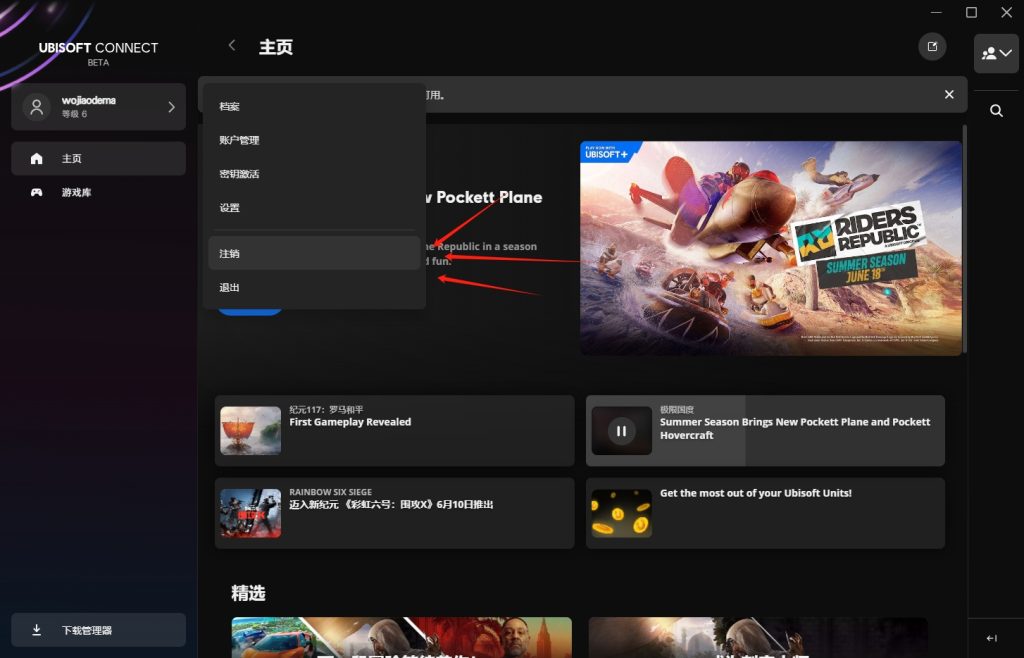This screenshot has height=658, width=1024.
Task: Open First Gameplay Revealed news card
Action: click(394, 431)
